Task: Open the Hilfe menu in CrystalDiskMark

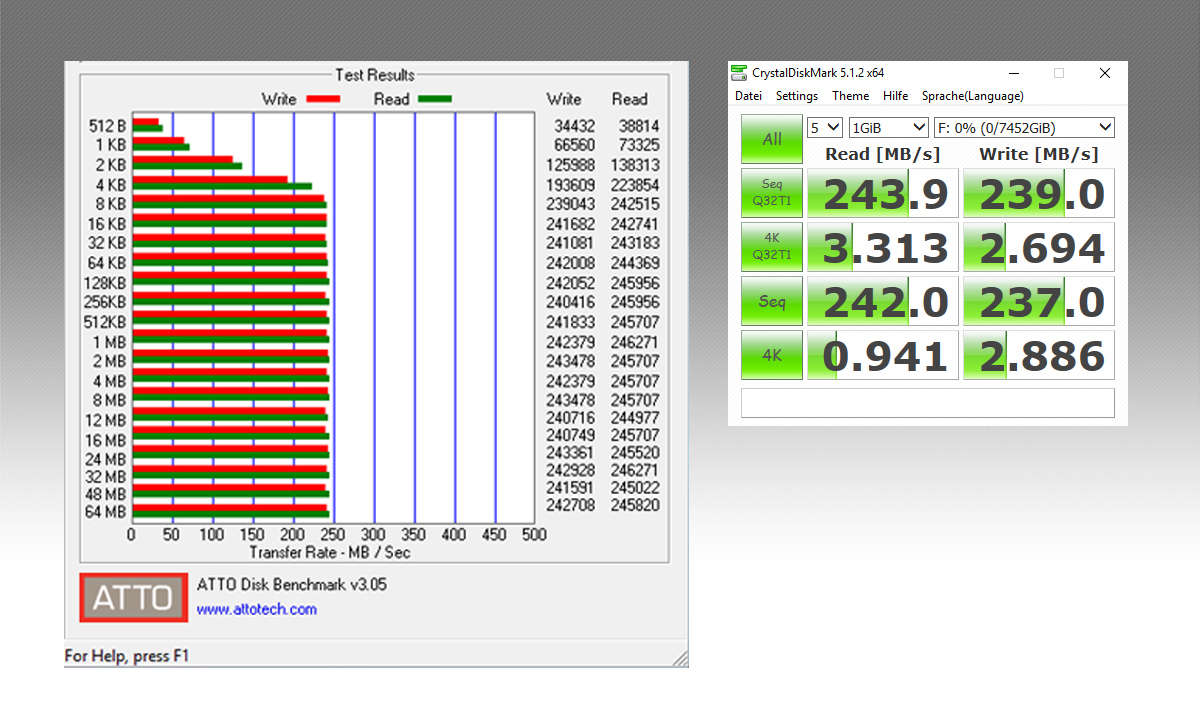Action: (896, 96)
